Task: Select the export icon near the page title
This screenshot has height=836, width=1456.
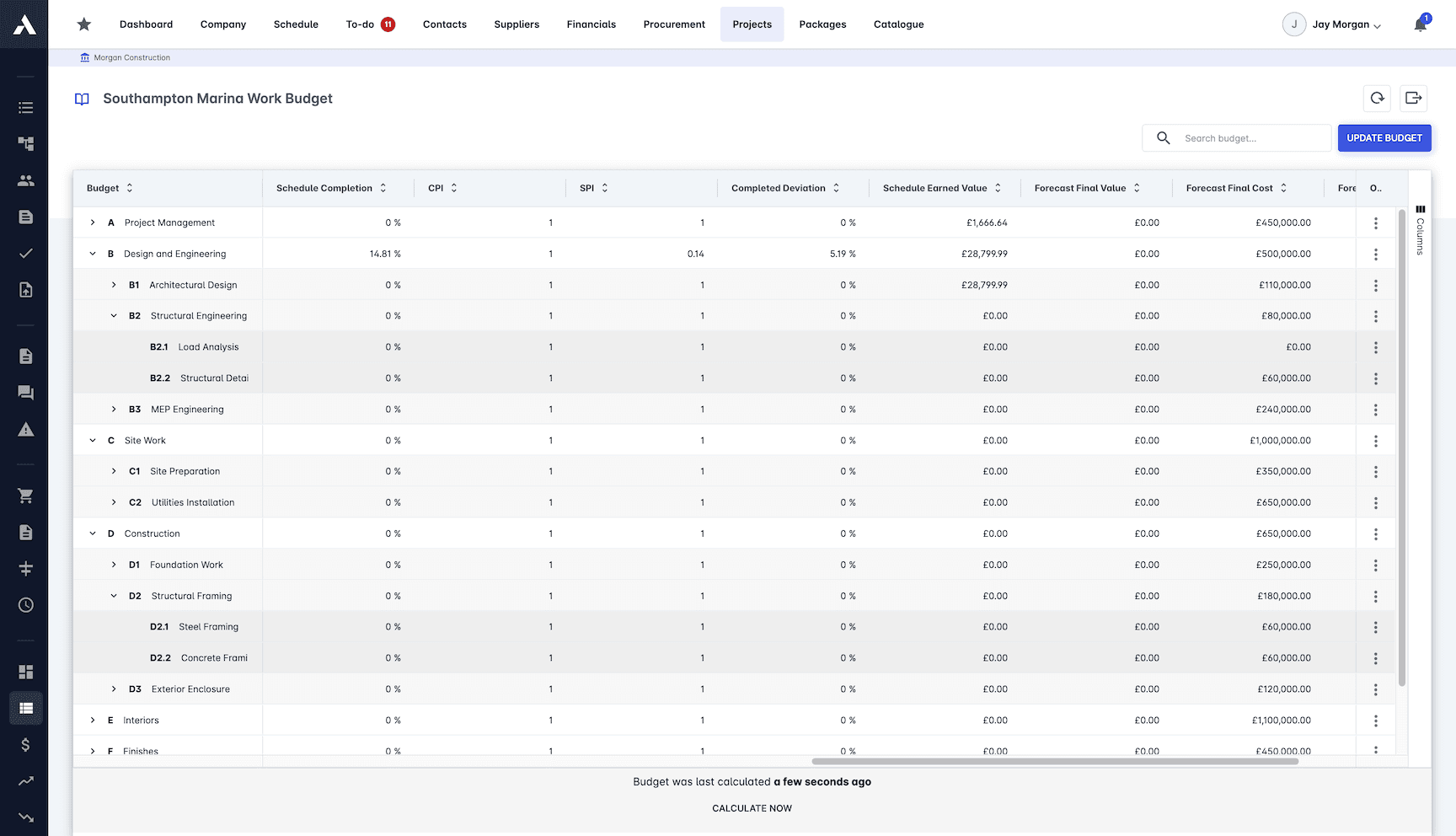Action: coord(1414,98)
